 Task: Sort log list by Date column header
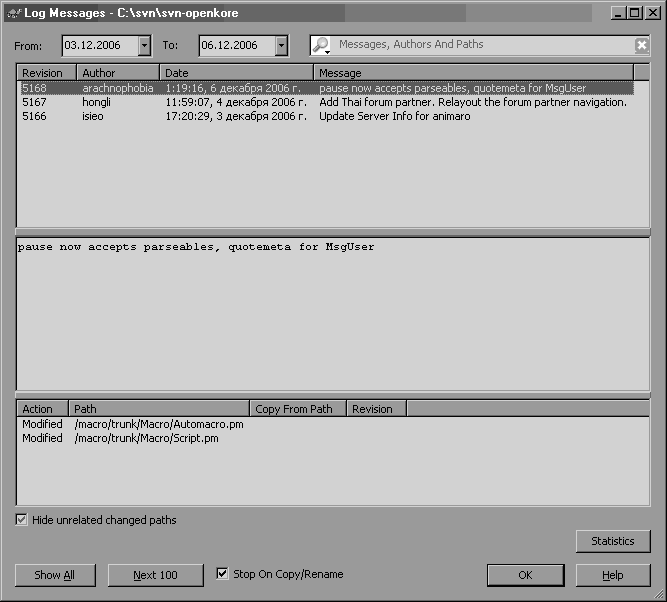[x=237, y=73]
